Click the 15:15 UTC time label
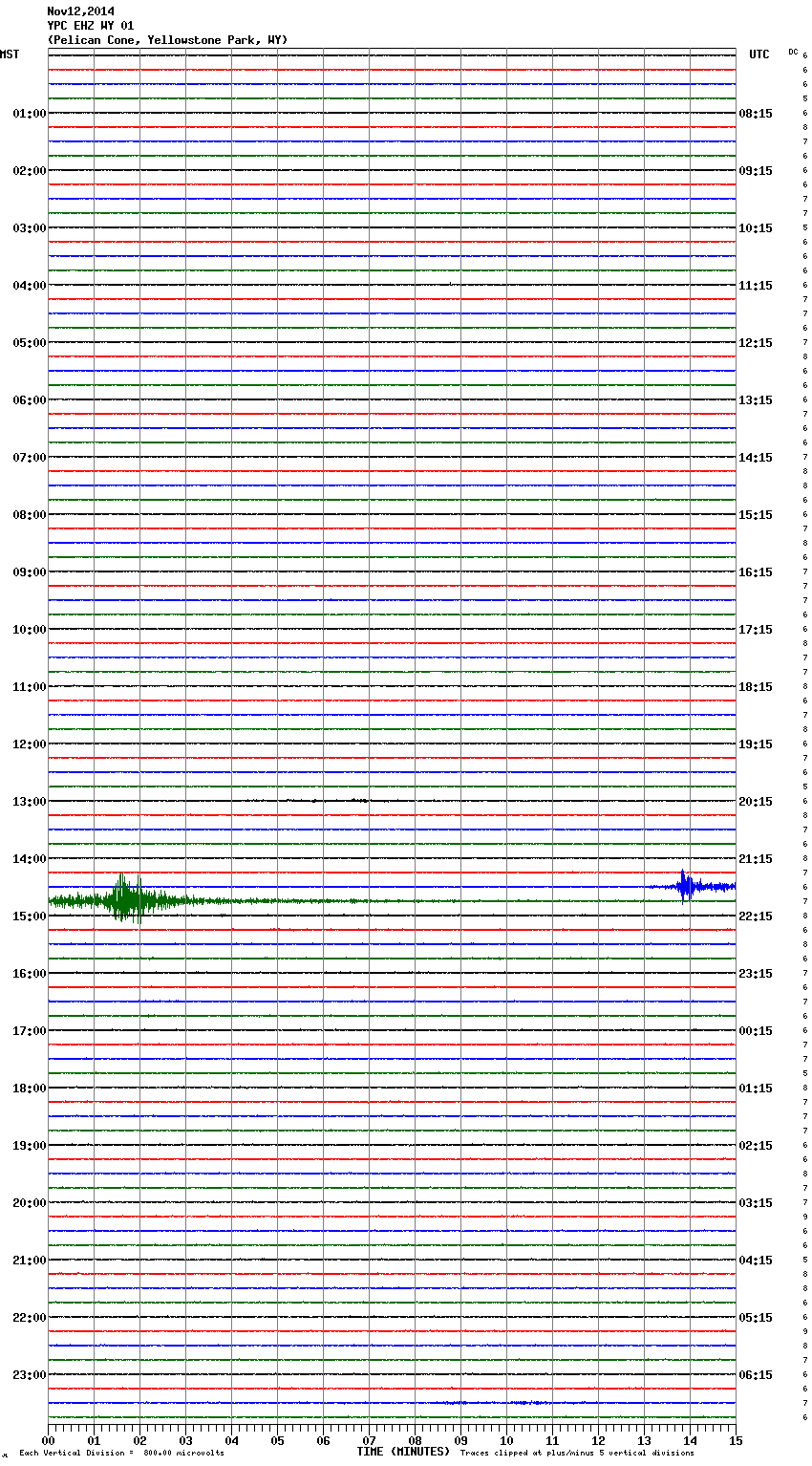The width and height of the screenshot is (812, 1466). point(756,515)
